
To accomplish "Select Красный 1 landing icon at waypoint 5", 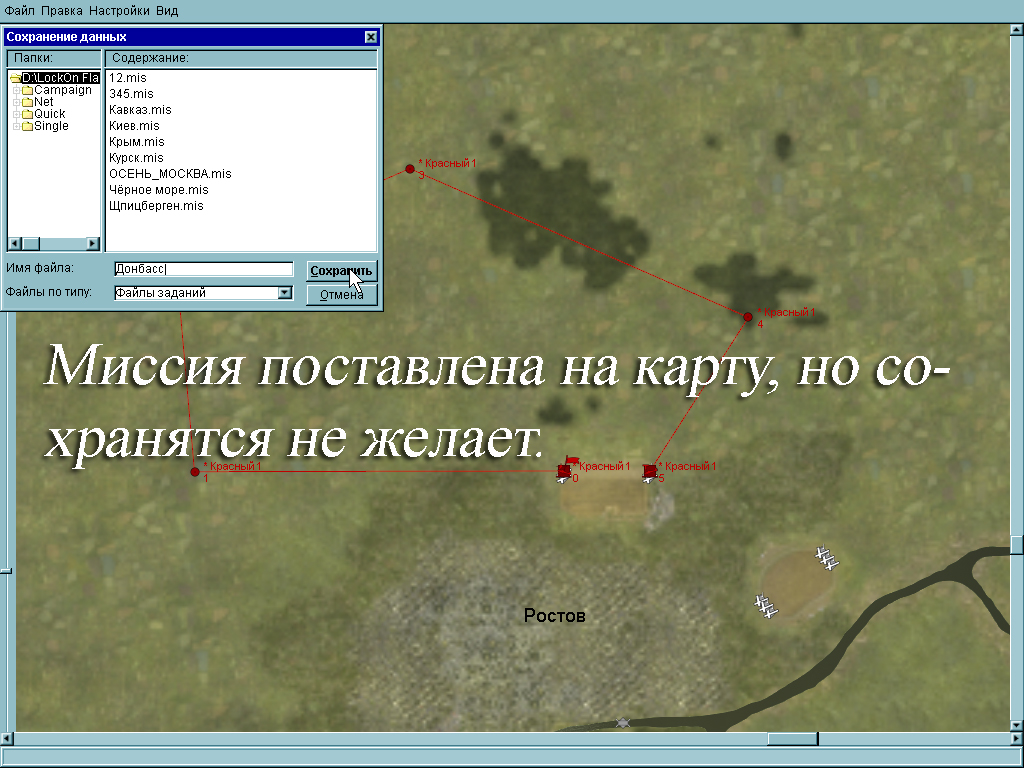I will (x=649, y=472).
